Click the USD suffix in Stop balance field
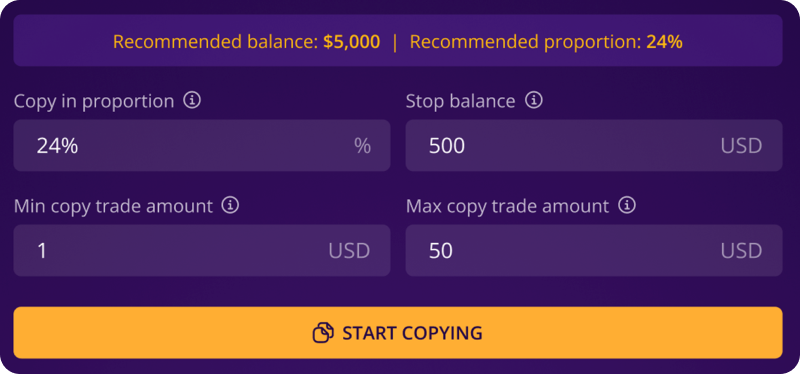Screen dimensions: 800x374 click(741, 146)
